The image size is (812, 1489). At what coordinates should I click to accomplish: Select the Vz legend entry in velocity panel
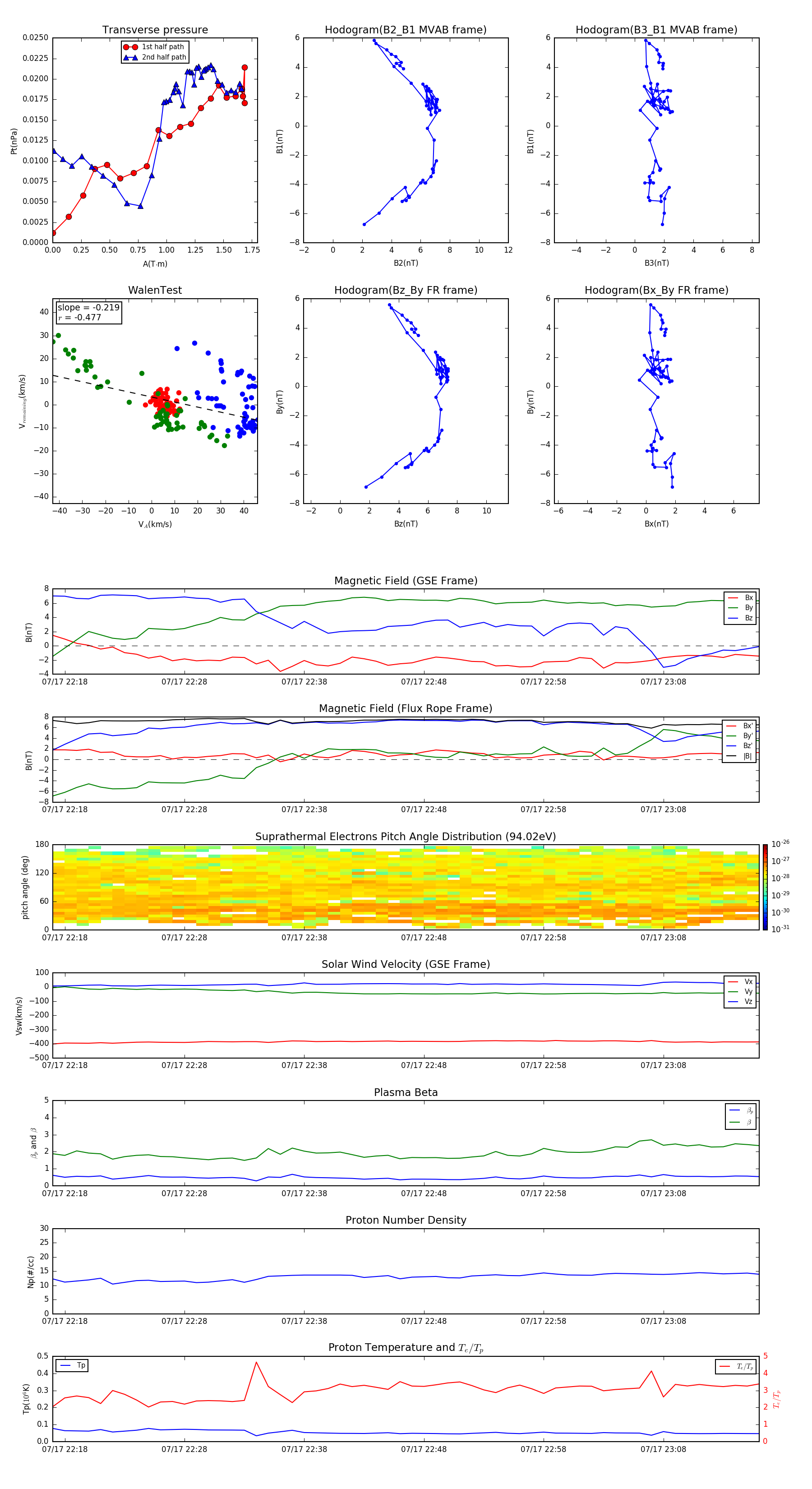(740, 1002)
